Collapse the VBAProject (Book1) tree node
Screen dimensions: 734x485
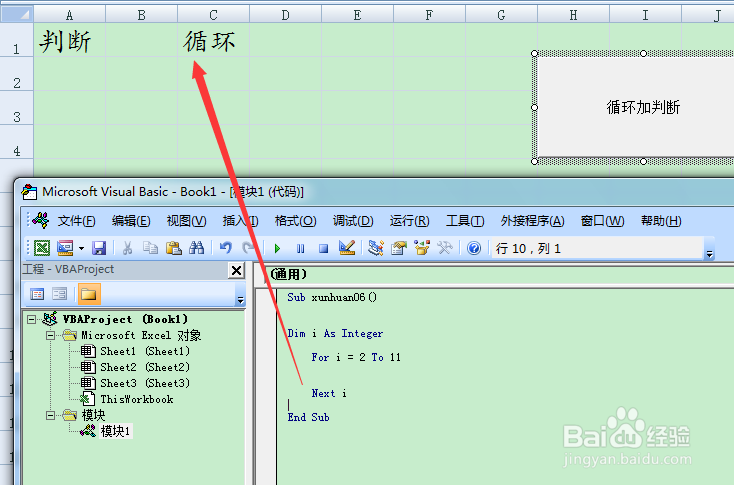coord(31,319)
